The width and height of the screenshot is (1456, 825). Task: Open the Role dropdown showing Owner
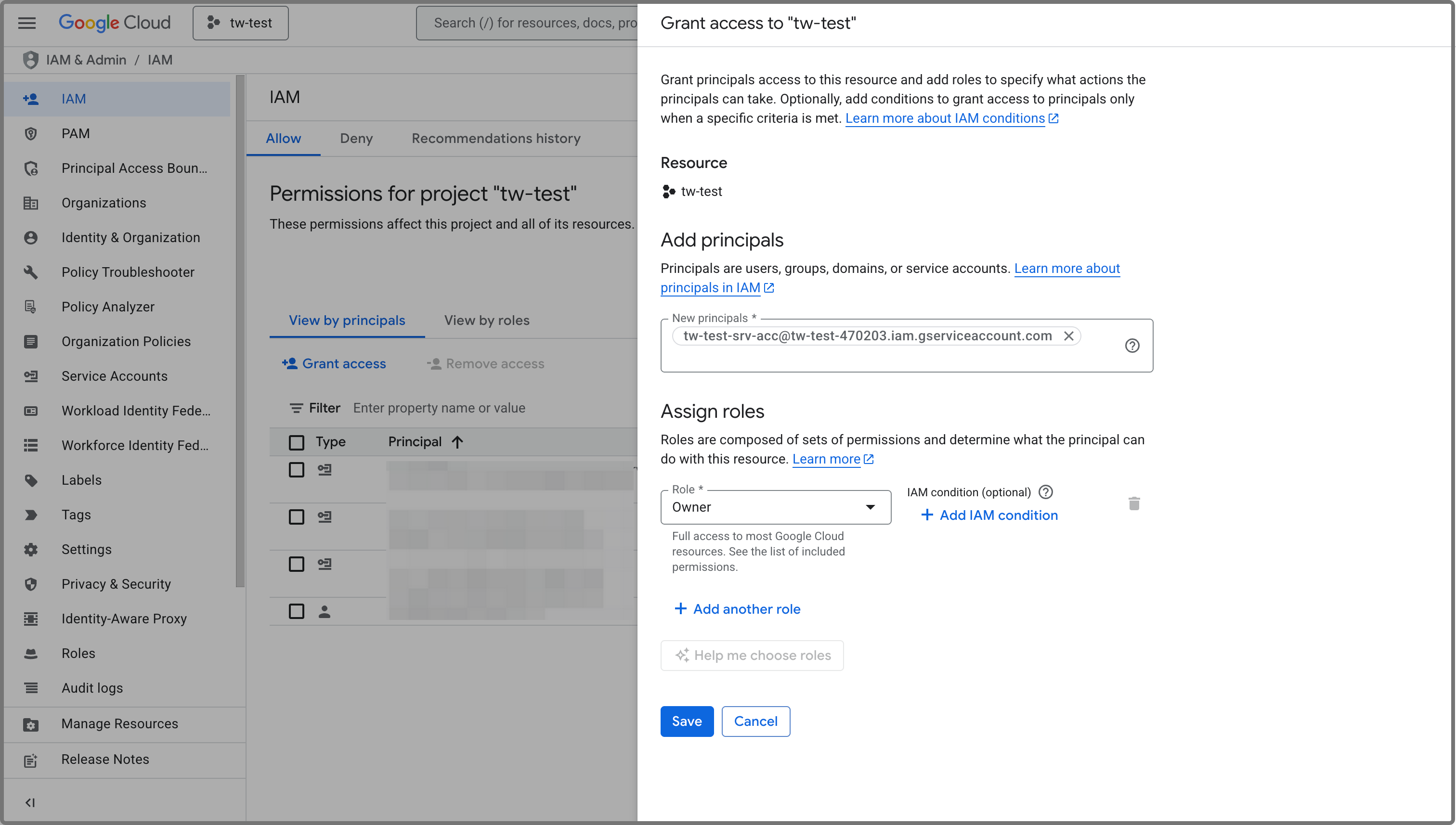coord(775,507)
